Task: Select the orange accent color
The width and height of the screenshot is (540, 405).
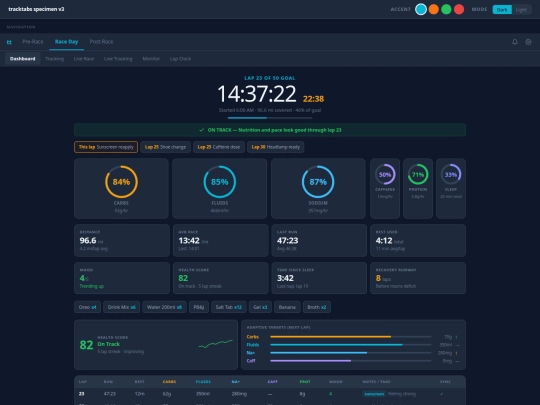Action: pos(434,9)
